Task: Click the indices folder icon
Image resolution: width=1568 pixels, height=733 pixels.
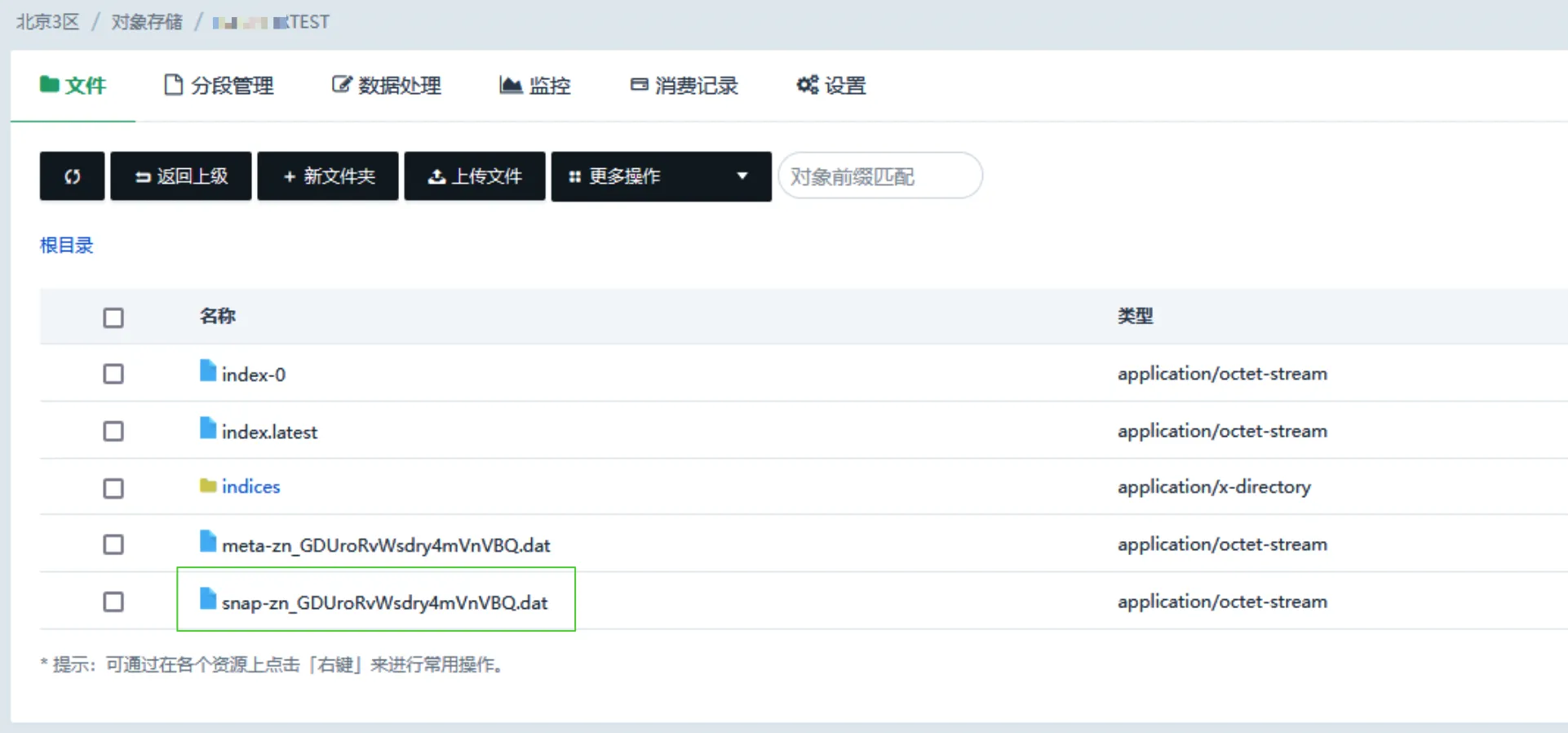Action: pos(208,486)
